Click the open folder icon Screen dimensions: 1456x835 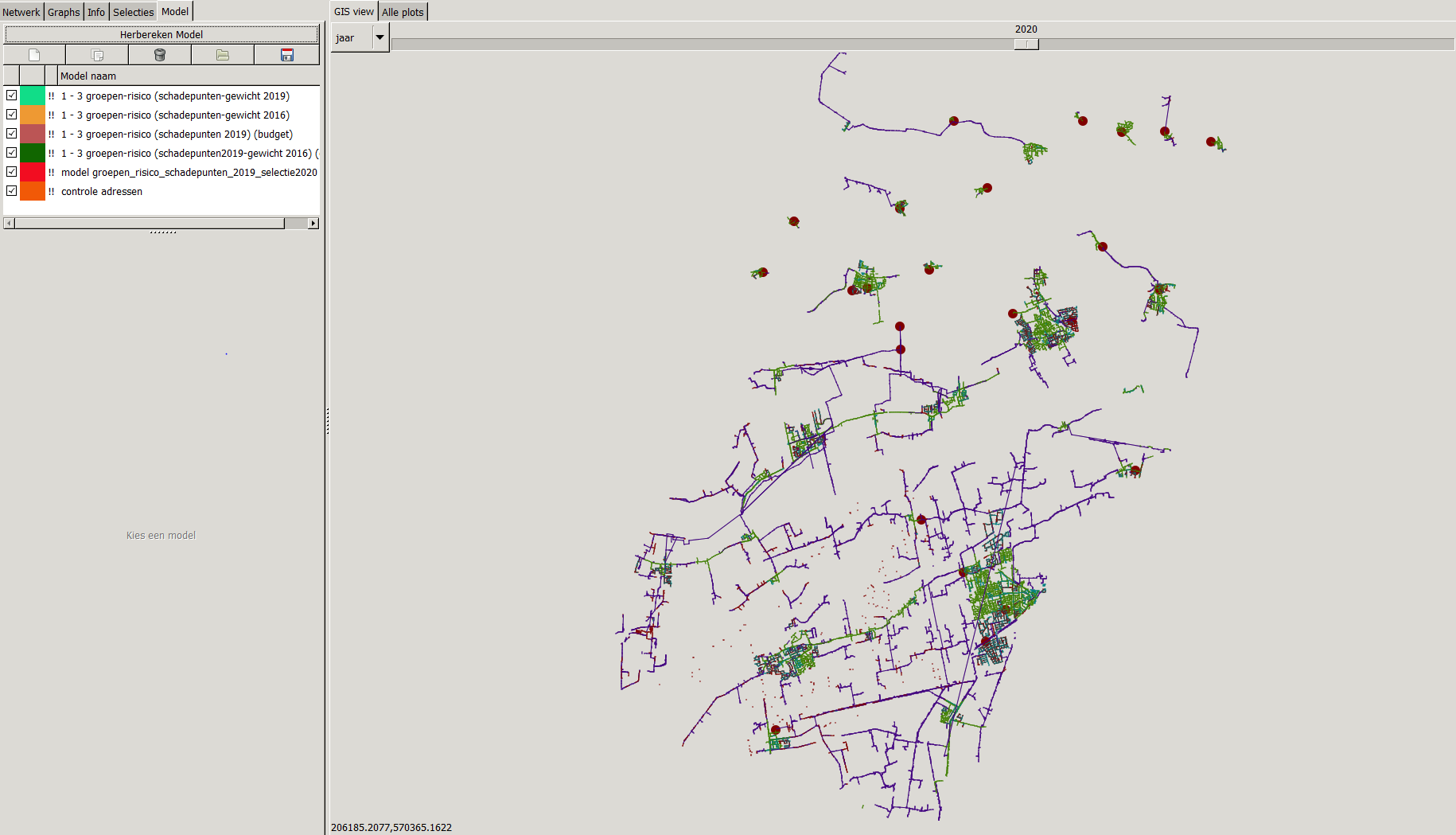click(223, 55)
